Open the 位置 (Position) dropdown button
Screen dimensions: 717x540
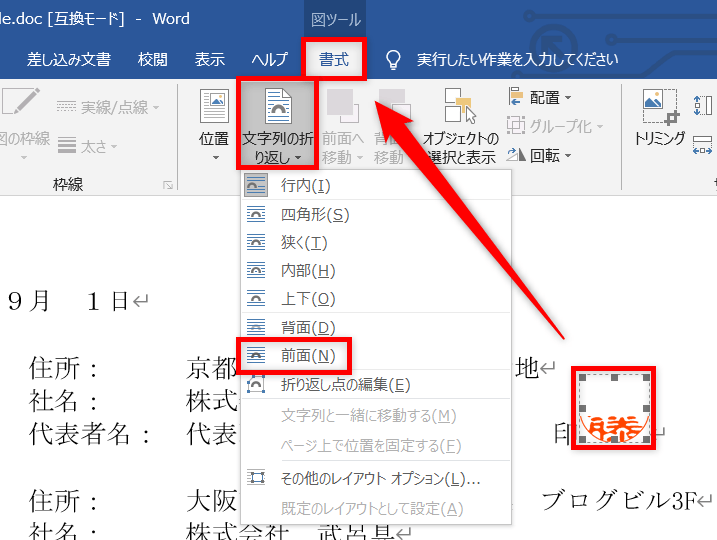pyautogui.click(x=214, y=126)
